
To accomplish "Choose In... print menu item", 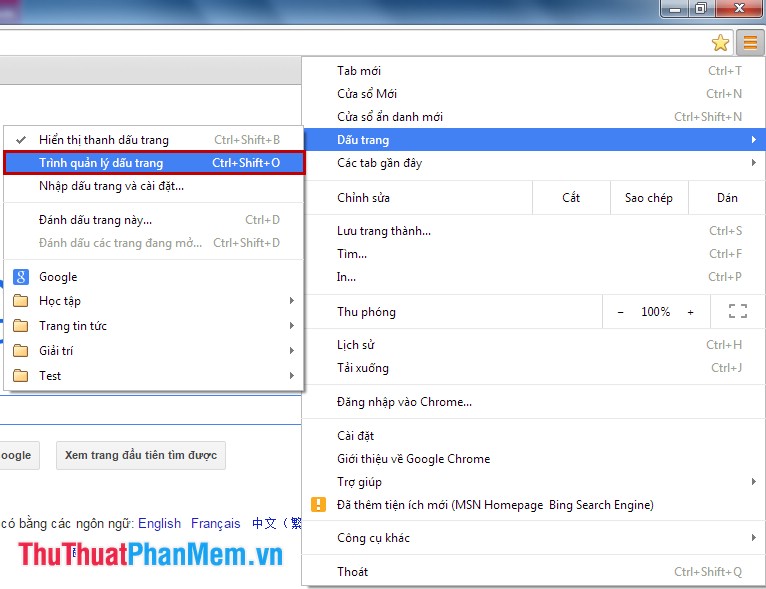I will coord(533,276).
